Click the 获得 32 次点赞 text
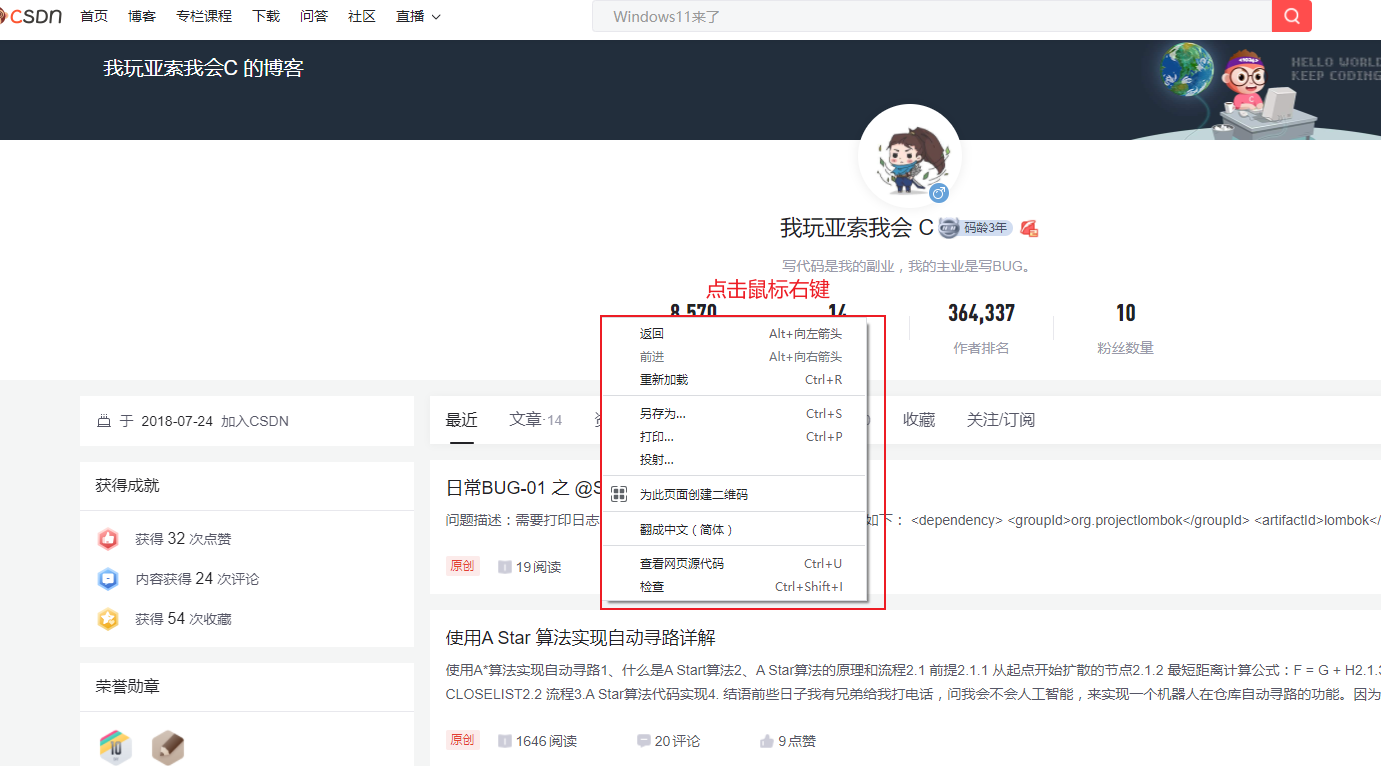 coord(183,539)
